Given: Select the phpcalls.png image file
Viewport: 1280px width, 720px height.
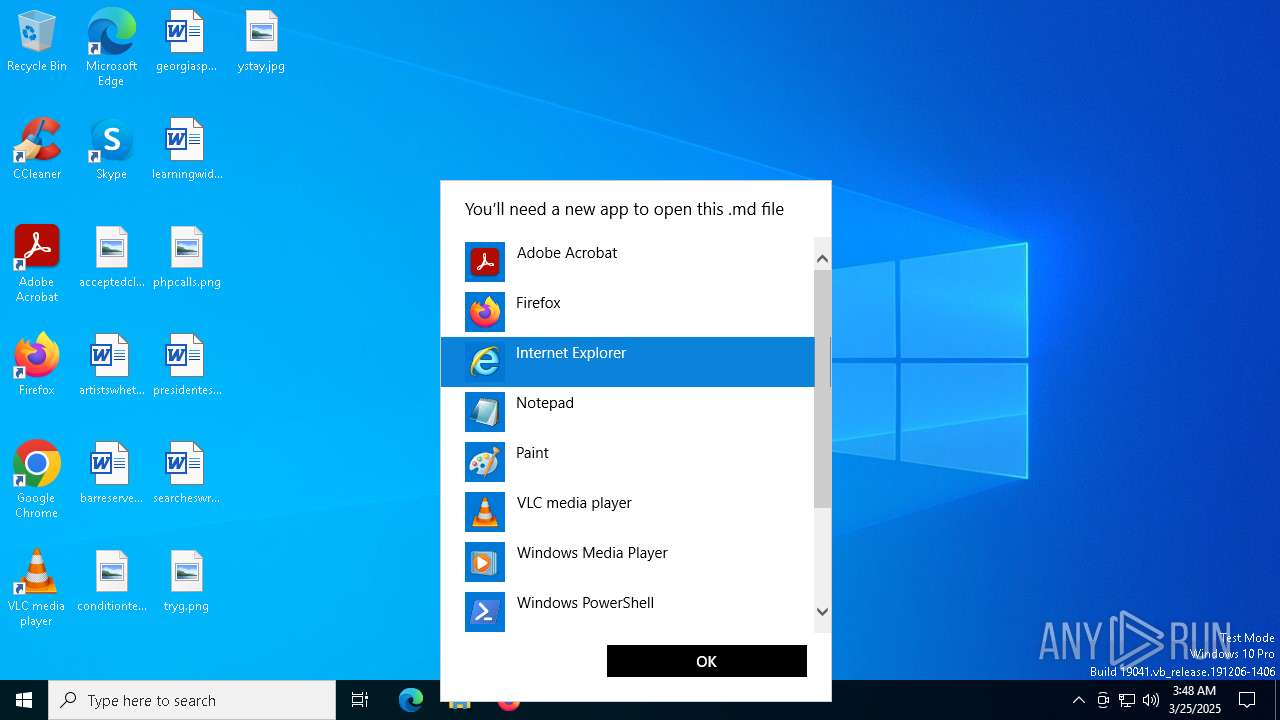Looking at the screenshot, I should coord(186,257).
